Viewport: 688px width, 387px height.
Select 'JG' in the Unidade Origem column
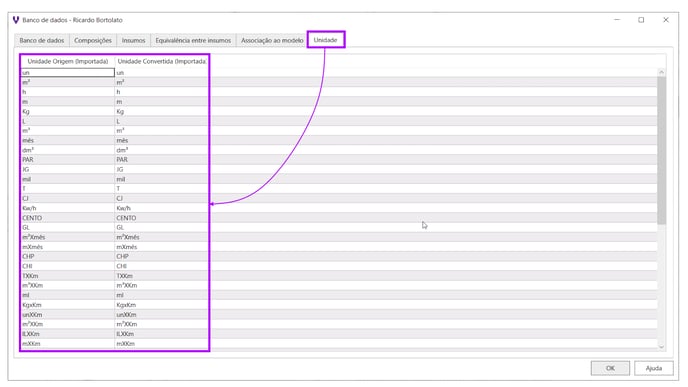68,169
